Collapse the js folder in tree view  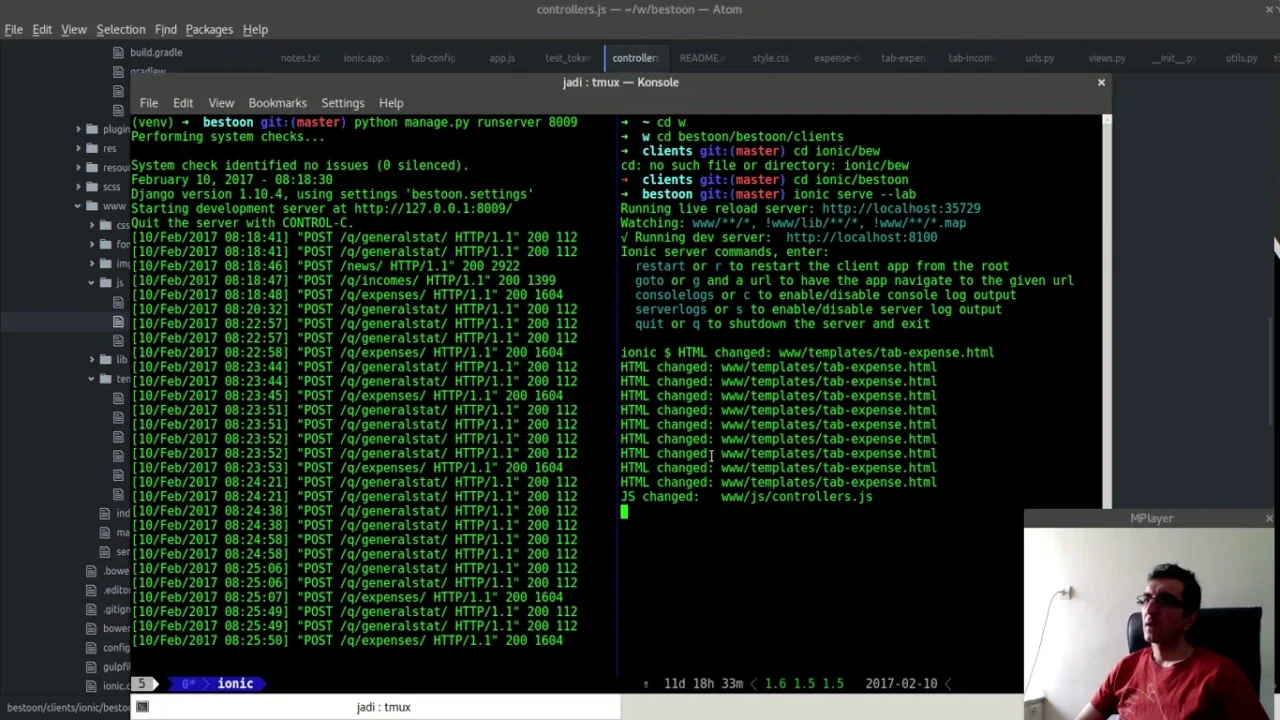91,283
